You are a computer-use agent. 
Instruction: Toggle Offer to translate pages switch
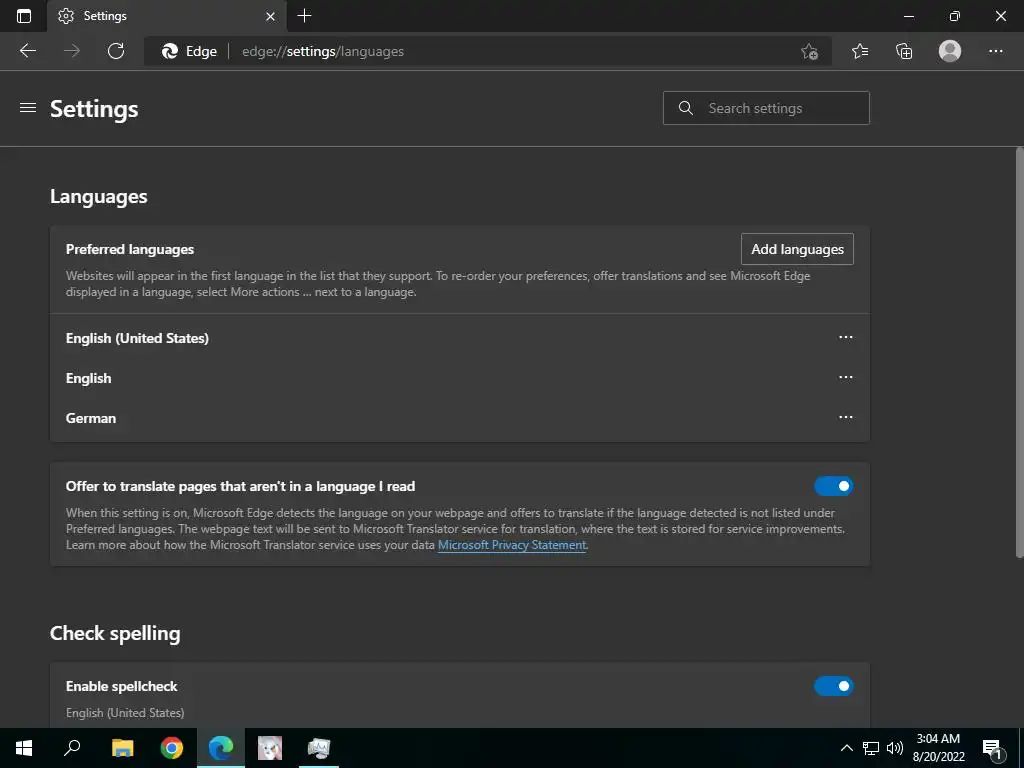[x=833, y=486]
